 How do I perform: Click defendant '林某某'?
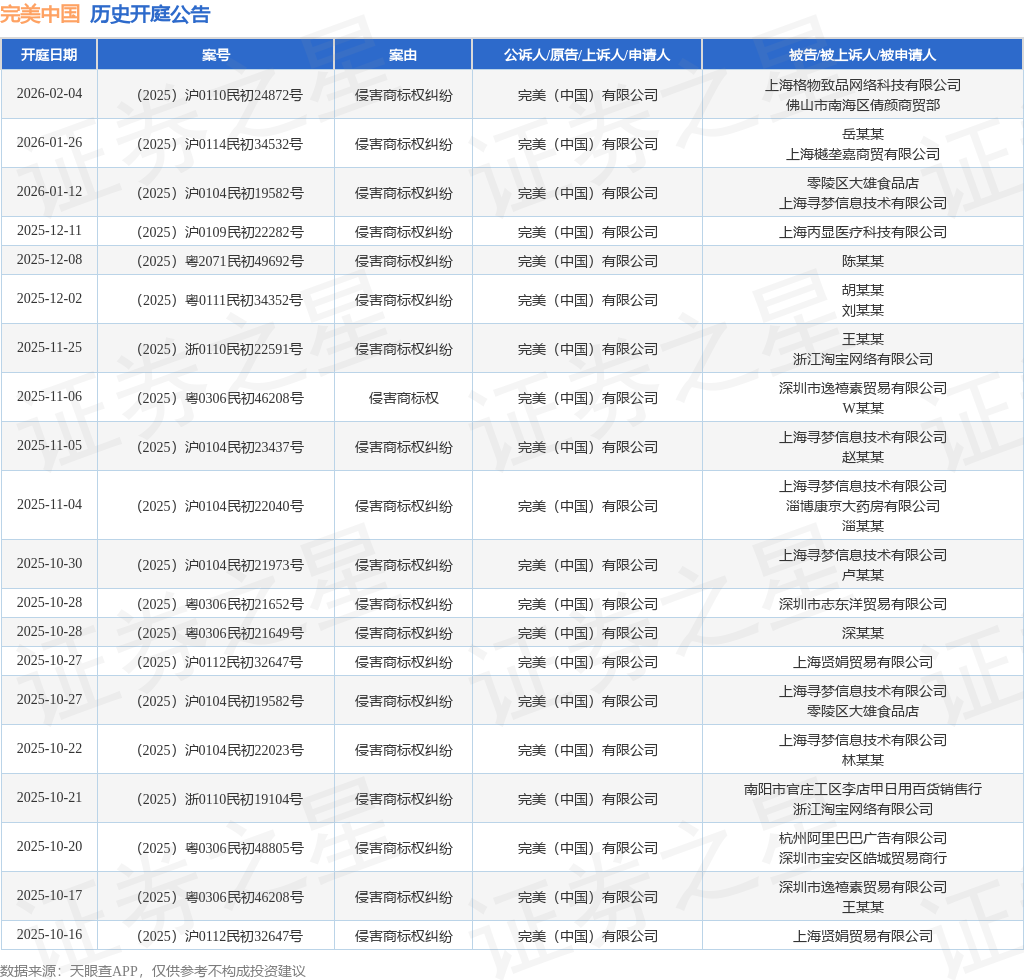click(x=863, y=761)
